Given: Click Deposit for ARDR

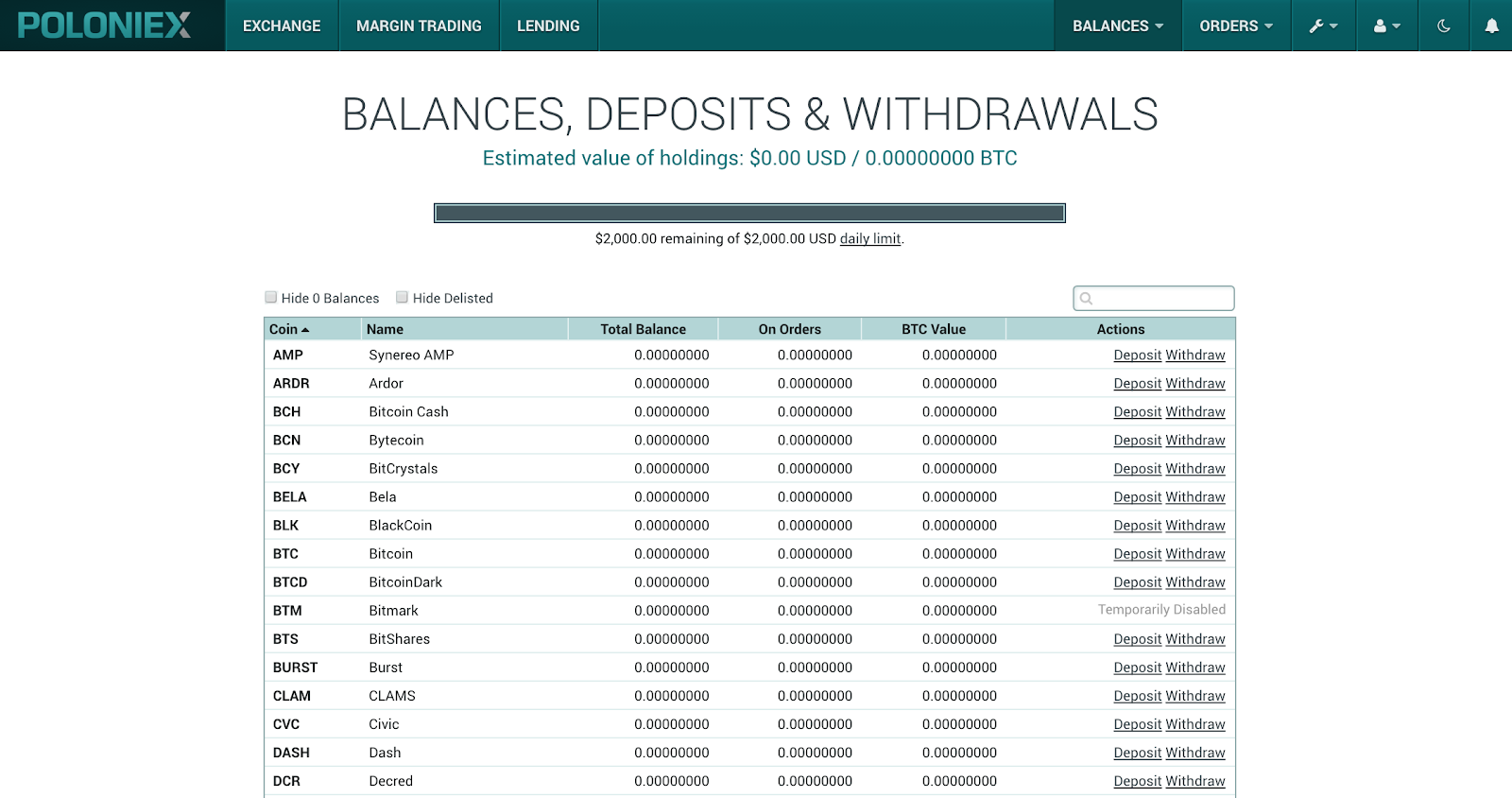Looking at the screenshot, I should point(1137,383).
